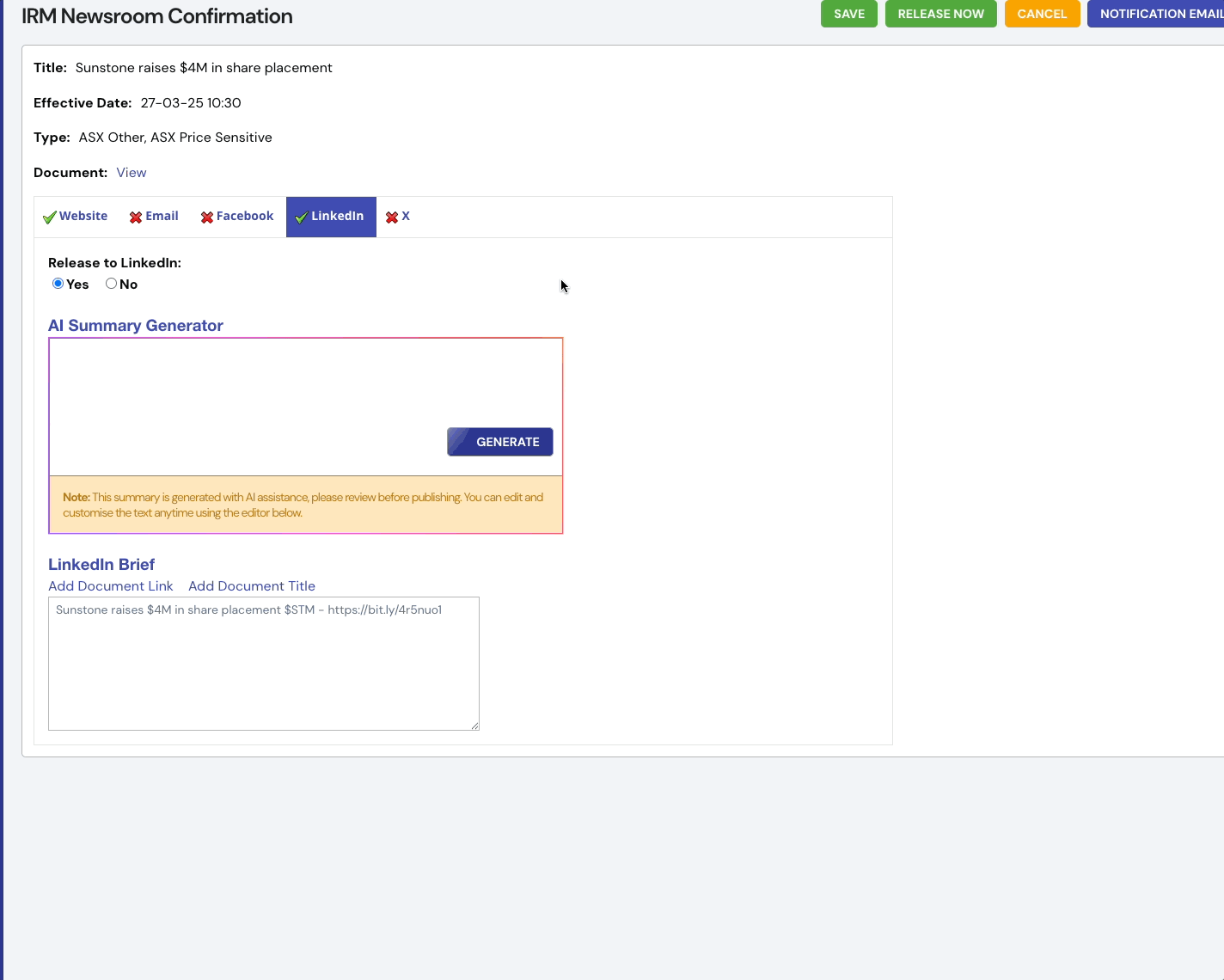Click the green checkmark beside Website
The width and height of the screenshot is (1224, 980).
pos(49,217)
